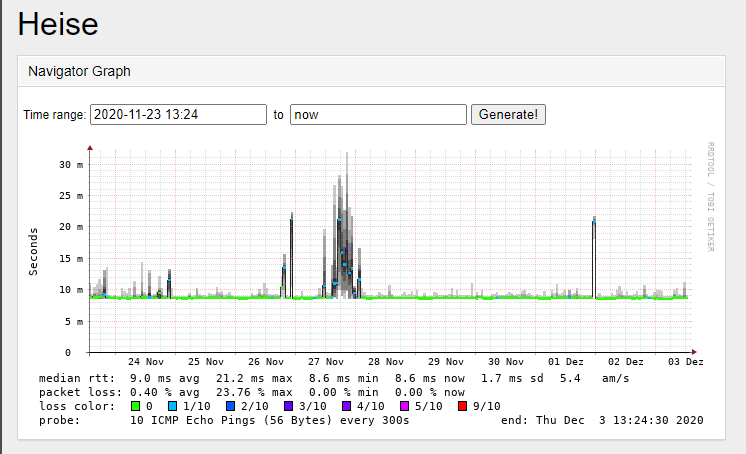Click the '0.00 % now' packet loss value

tap(430, 393)
